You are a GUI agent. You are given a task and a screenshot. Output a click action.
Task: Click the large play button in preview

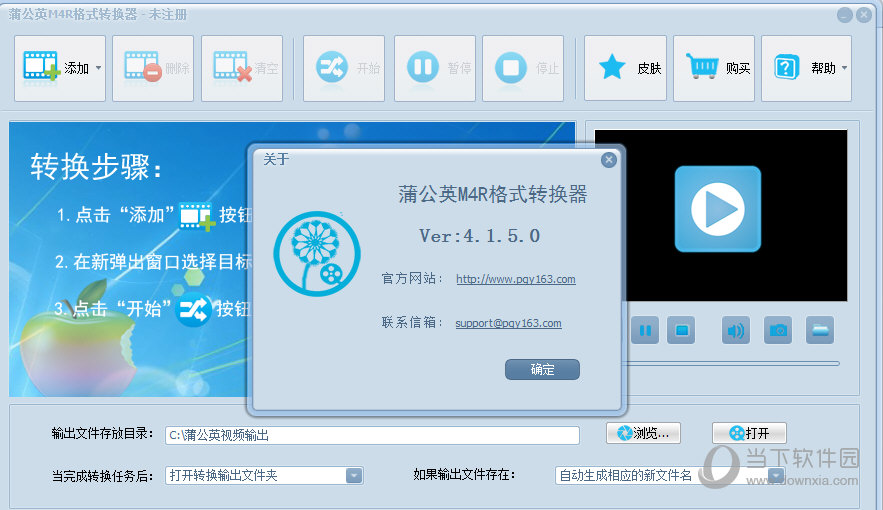point(717,209)
